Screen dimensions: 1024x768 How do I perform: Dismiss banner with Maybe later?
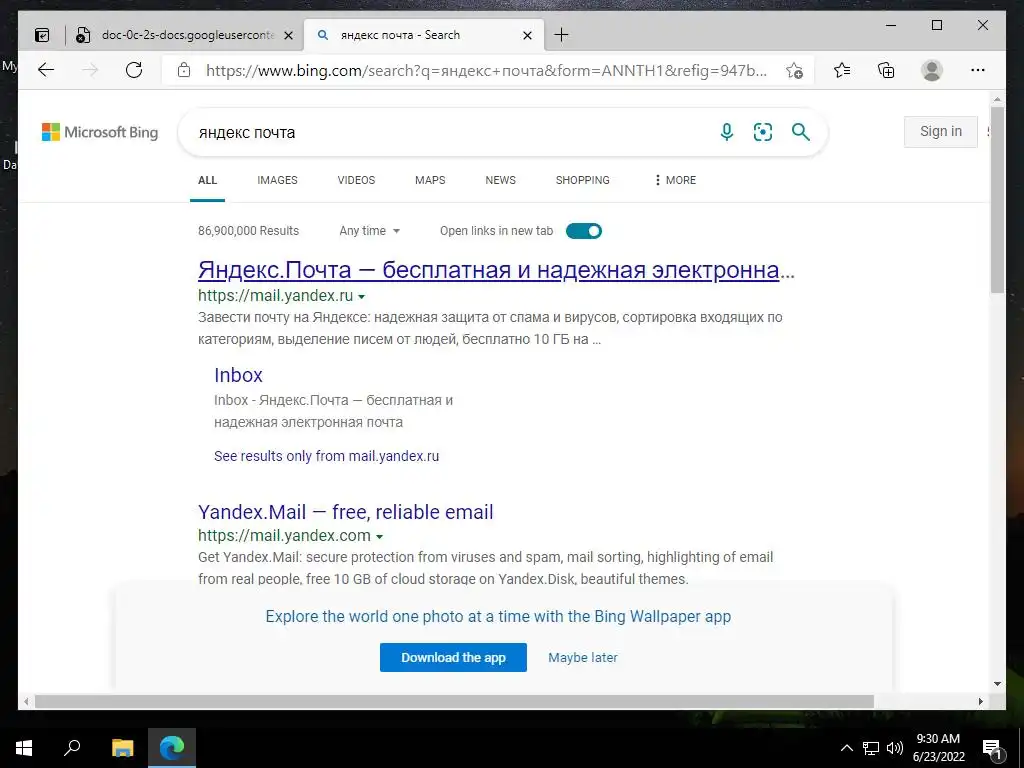coord(583,658)
